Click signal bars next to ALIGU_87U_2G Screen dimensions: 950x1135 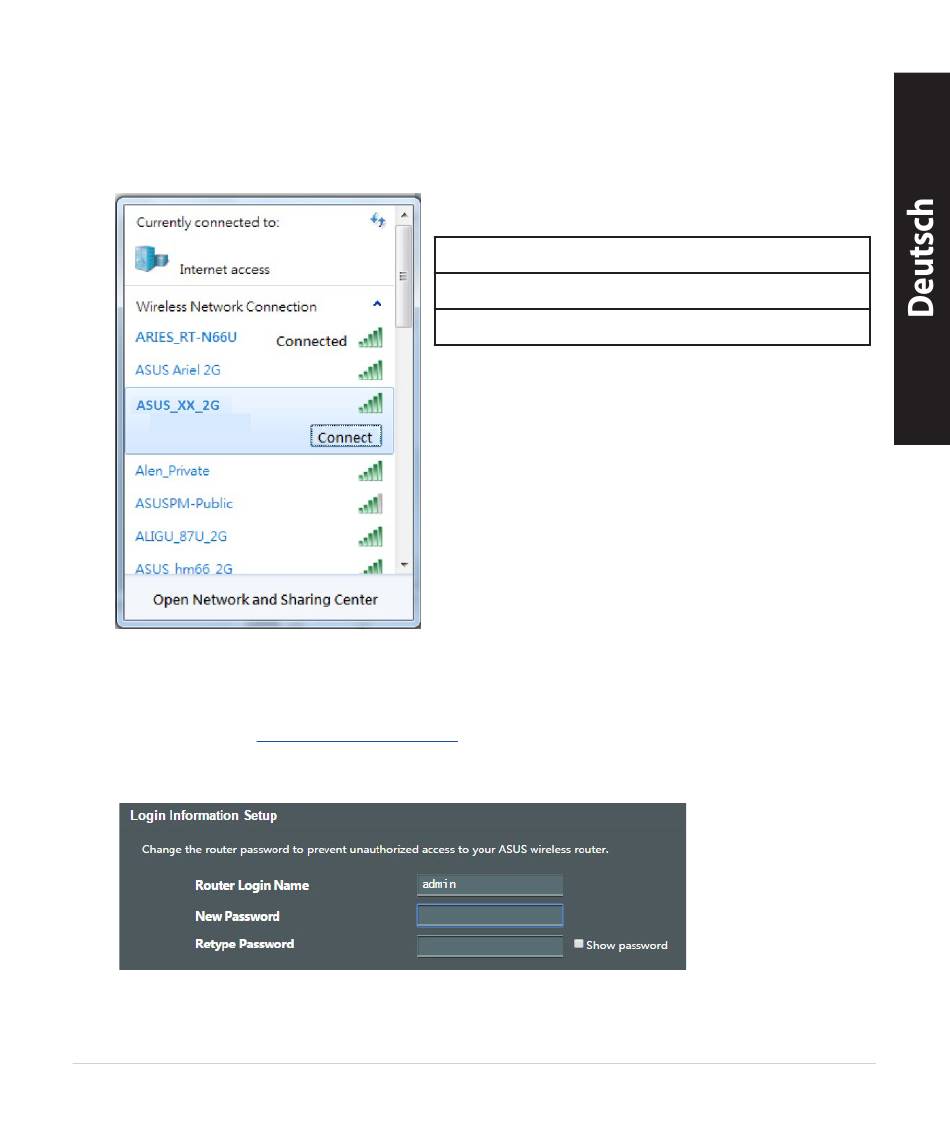coord(370,536)
